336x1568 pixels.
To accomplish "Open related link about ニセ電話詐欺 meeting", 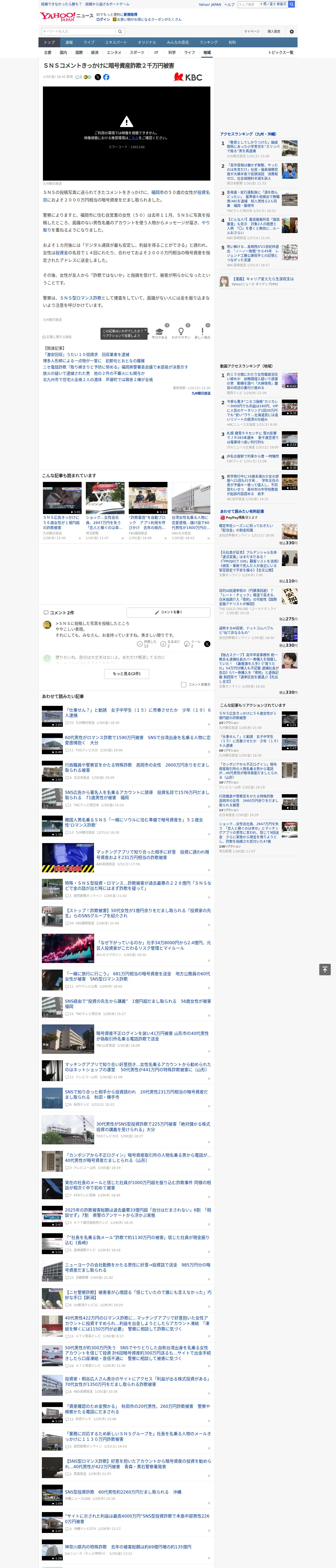I will pyautogui.click(x=115, y=367).
